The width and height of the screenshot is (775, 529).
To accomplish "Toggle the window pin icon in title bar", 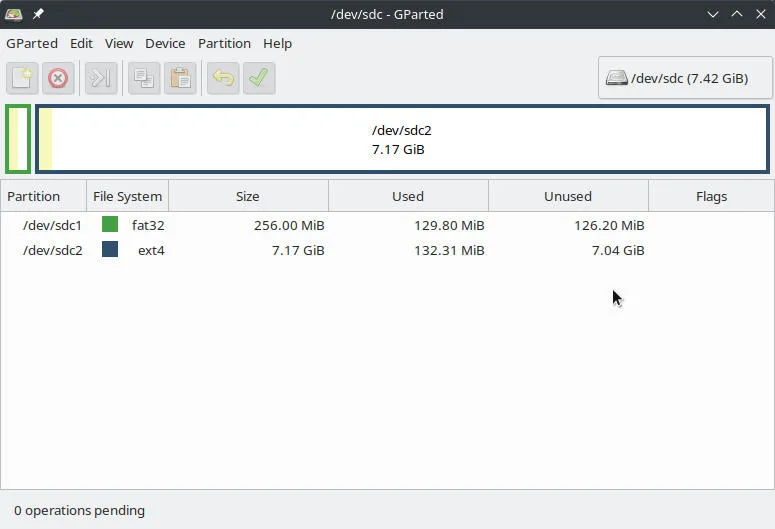I will click(x=39, y=14).
